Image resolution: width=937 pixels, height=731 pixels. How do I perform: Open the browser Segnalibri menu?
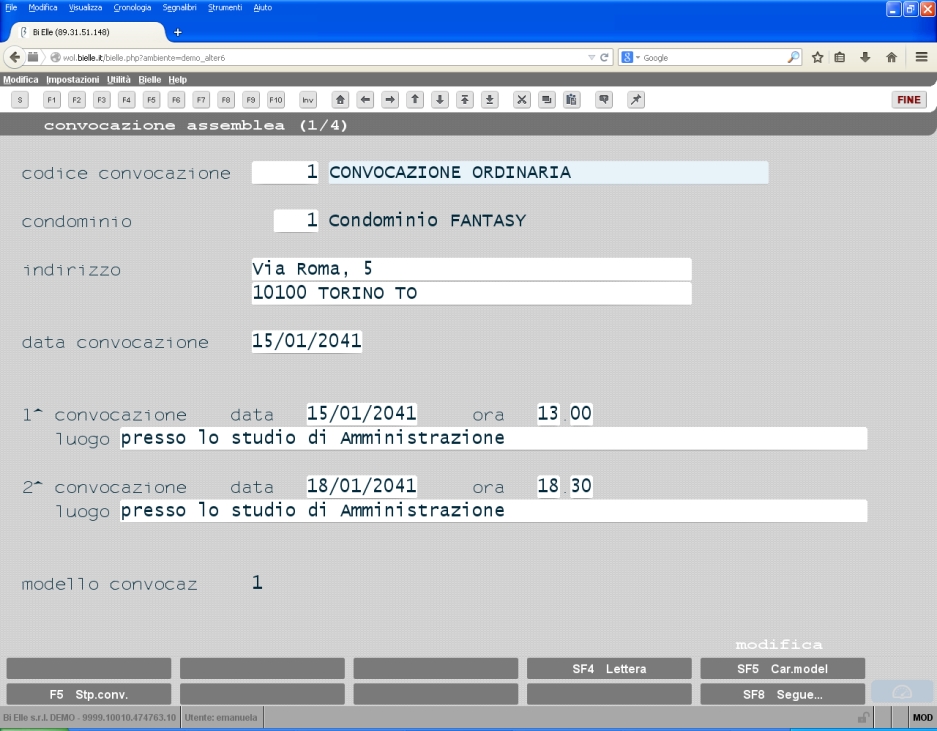click(179, 8)
